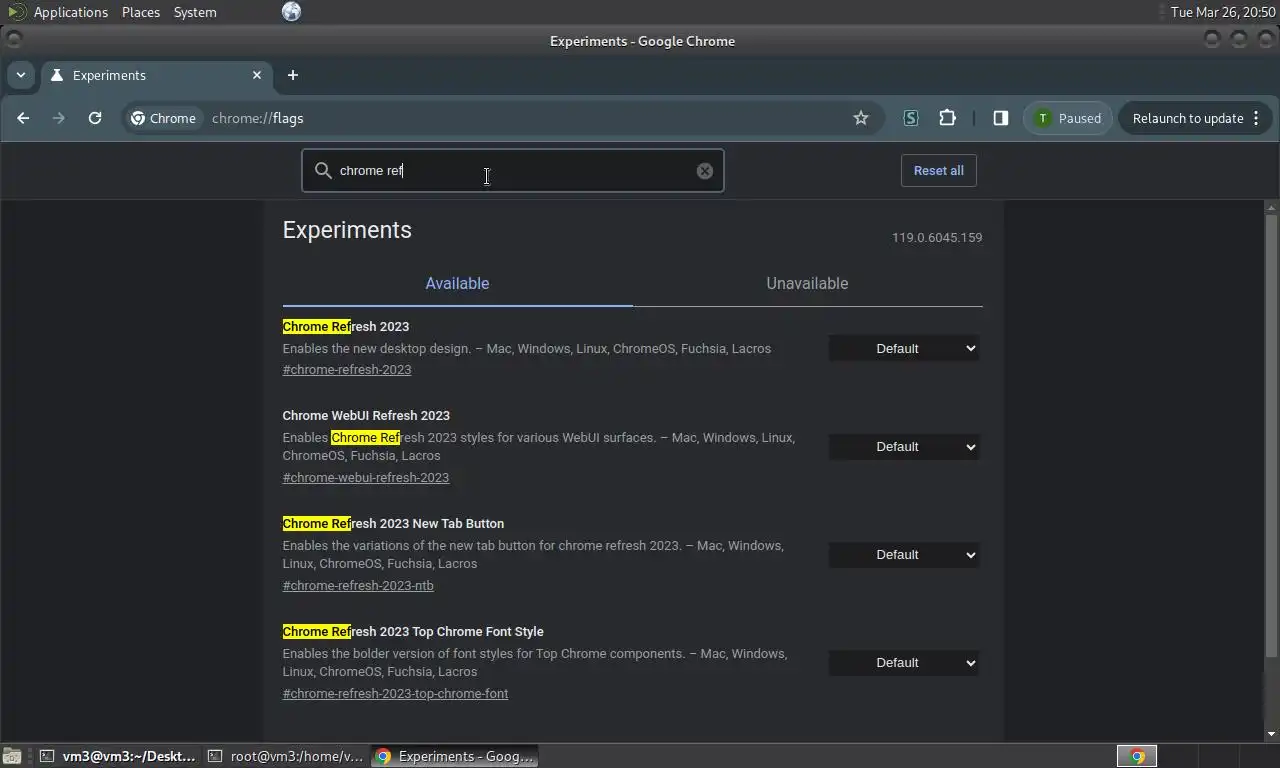1280x768 pixels.
Task: Click the Chrome WebUI Refresh 2023 title
Action: click(366, 416)
